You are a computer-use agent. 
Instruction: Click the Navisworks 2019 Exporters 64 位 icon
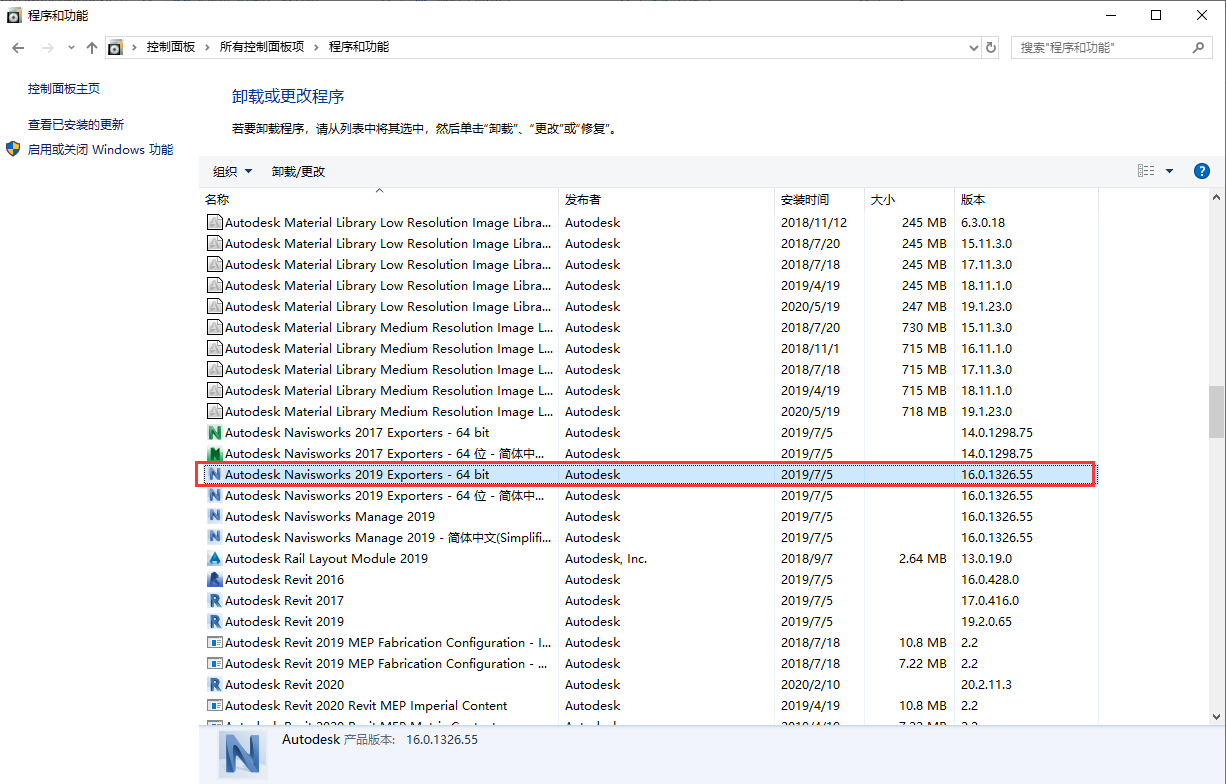point(214,496)
